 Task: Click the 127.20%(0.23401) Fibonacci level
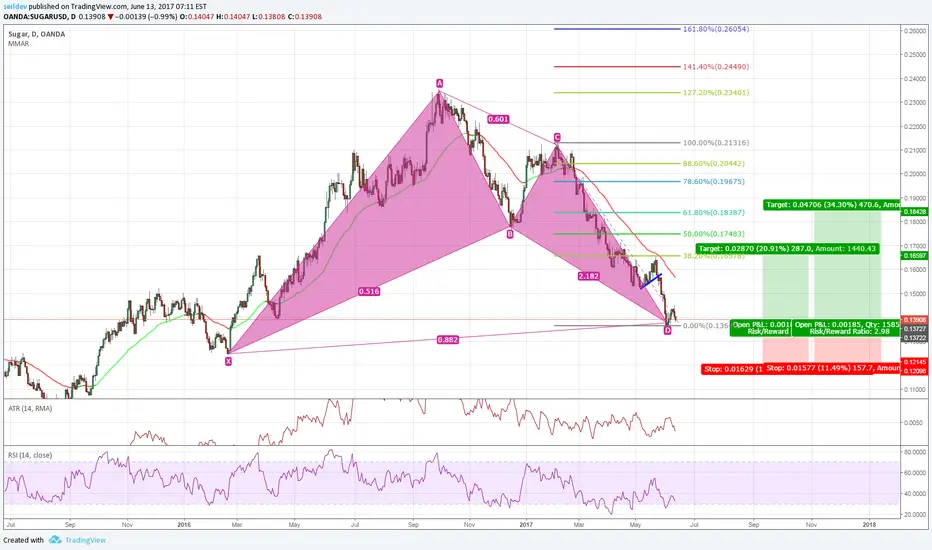pyautogui.click(x=716, y=92)
